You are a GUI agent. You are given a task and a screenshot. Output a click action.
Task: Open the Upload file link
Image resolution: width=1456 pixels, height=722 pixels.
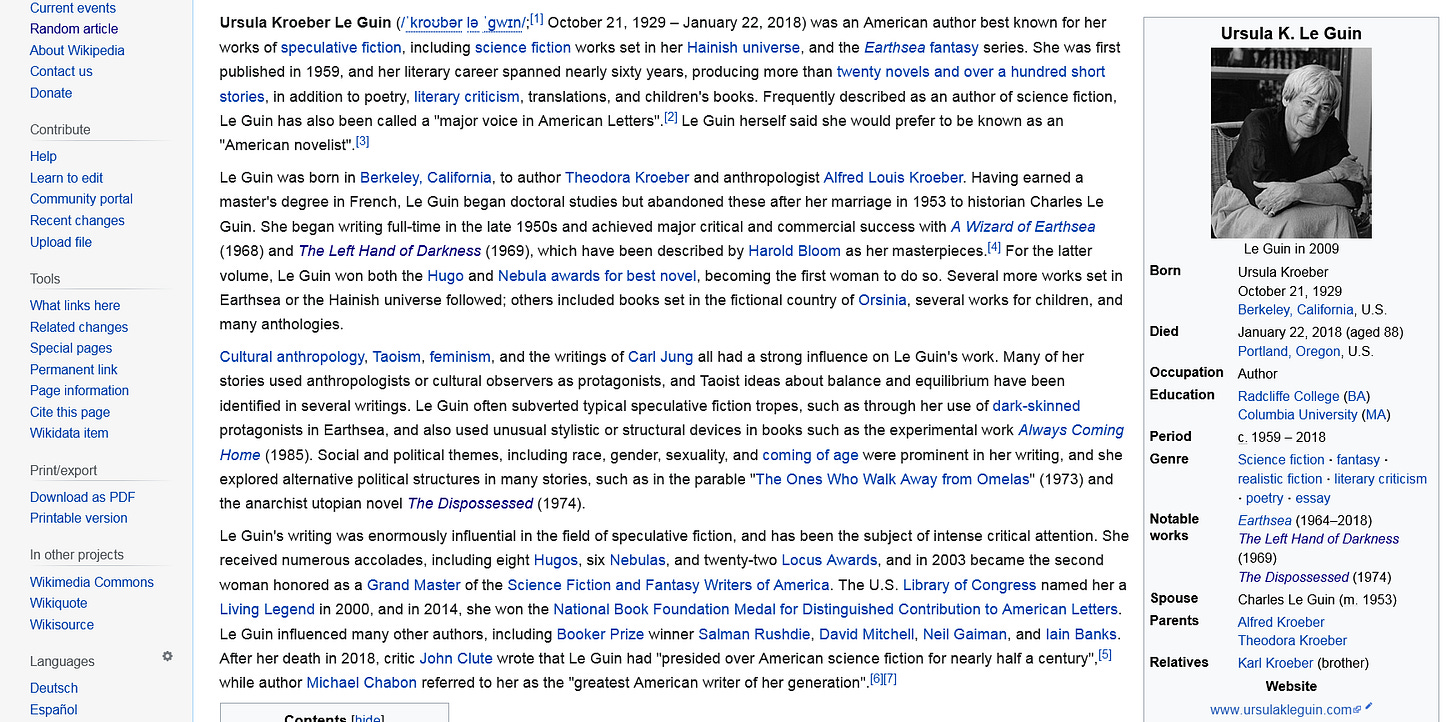coord(60,242)
